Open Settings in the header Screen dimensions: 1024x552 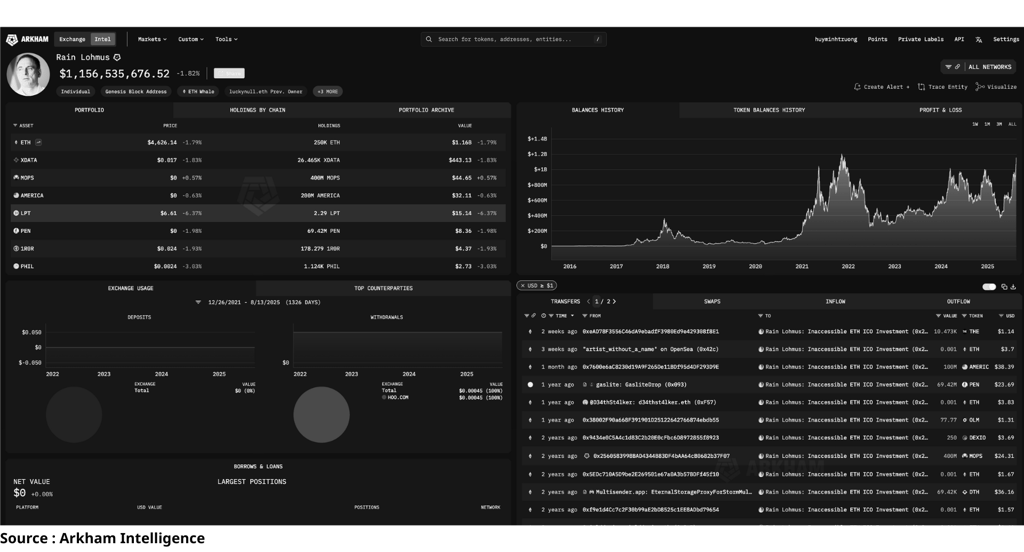click(x=1006, y=39)
